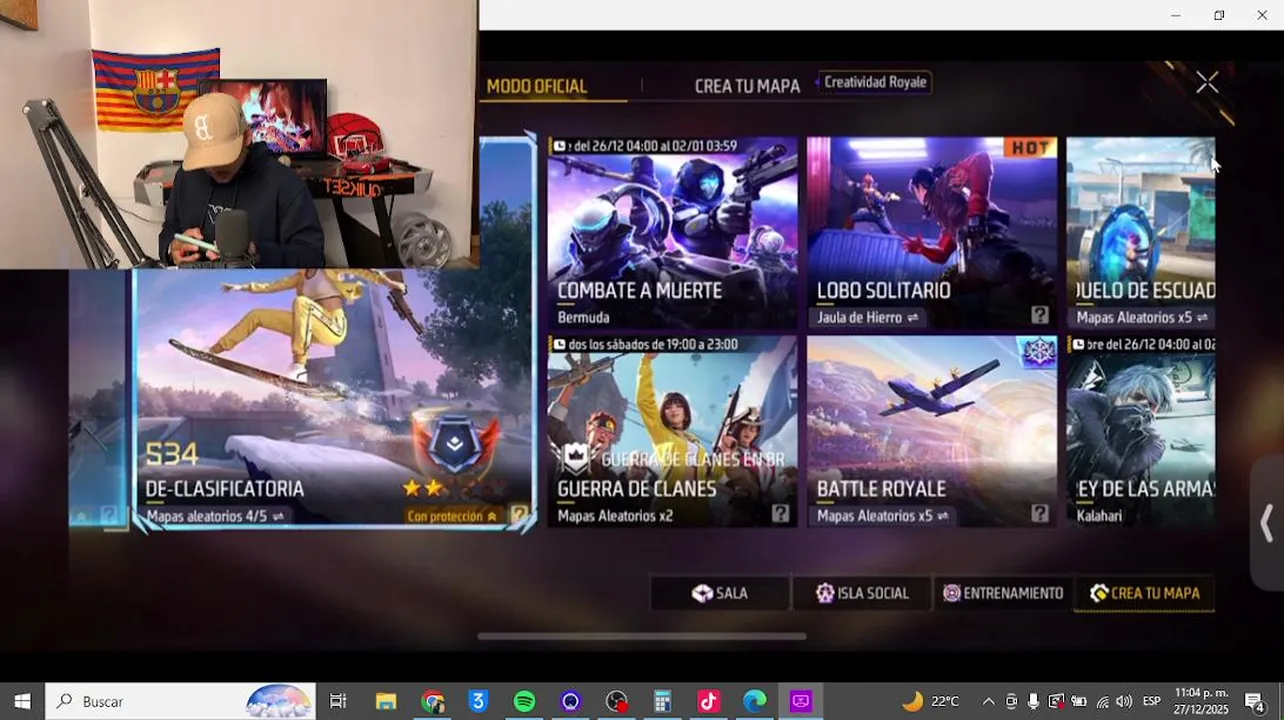Click the clan crown icon on Guerra de Clanes

click(x=576, y=458)
